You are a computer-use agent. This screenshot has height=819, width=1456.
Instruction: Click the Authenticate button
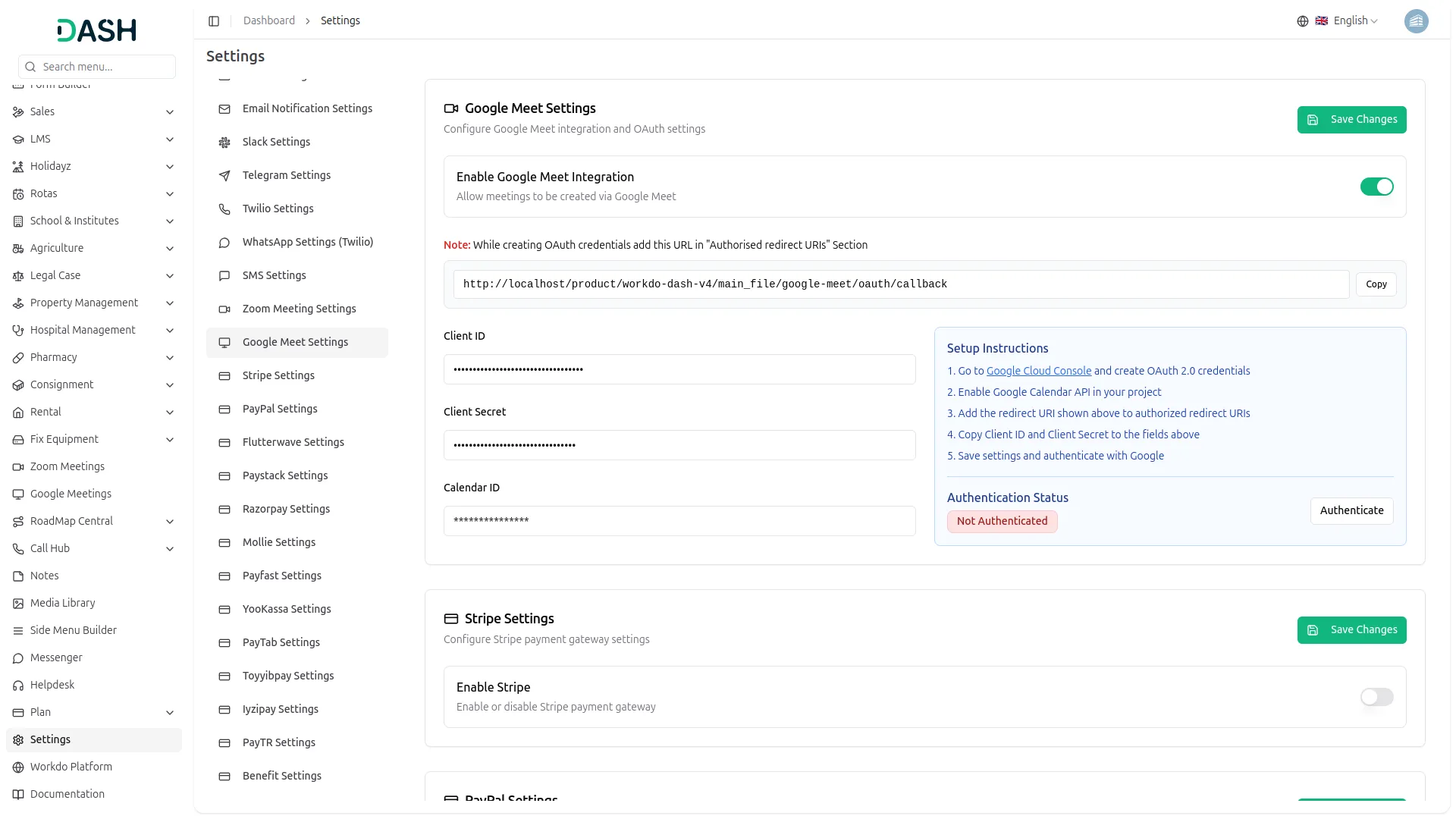1351,510
